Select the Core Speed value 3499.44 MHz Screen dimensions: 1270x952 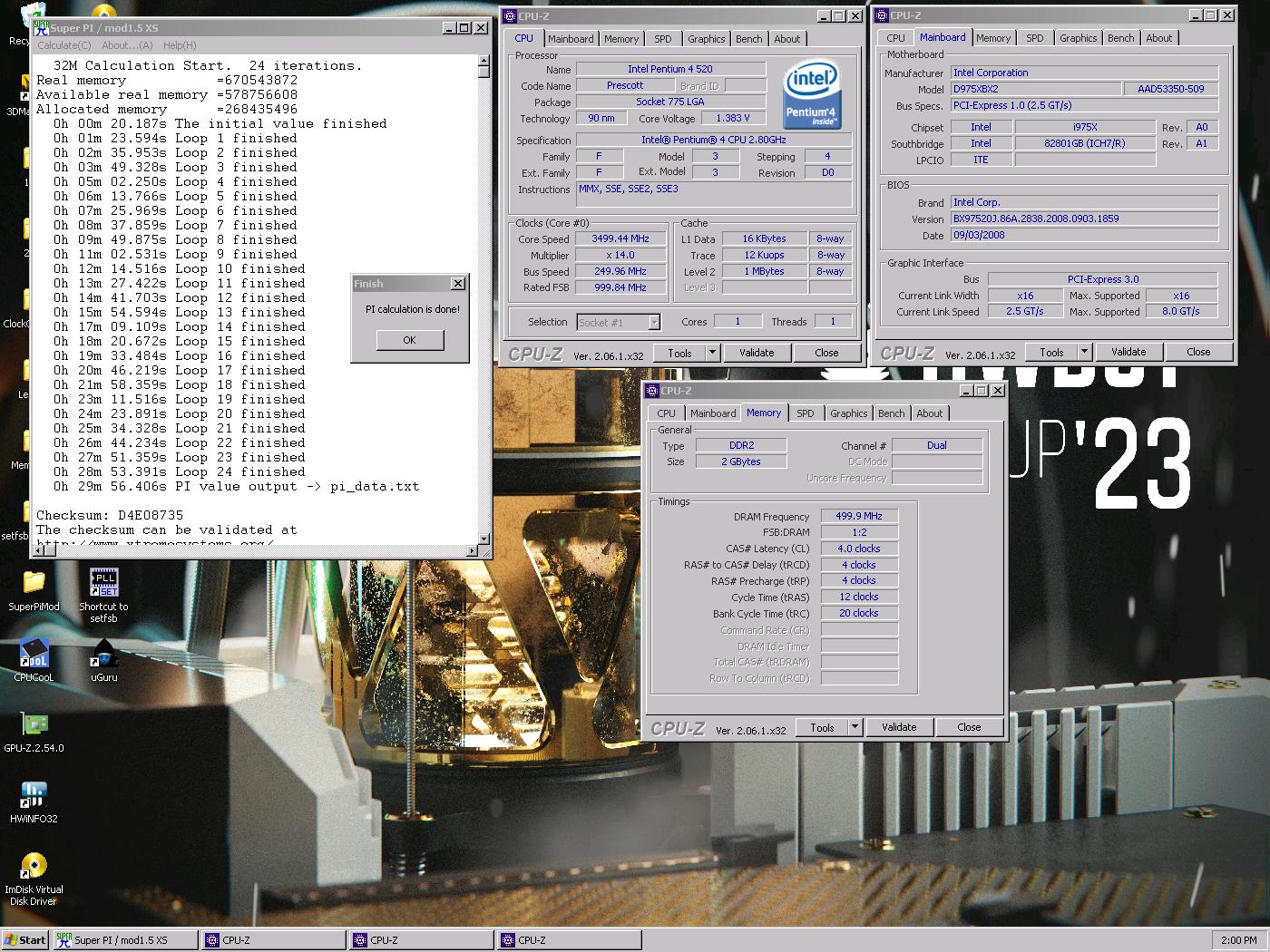620,239
